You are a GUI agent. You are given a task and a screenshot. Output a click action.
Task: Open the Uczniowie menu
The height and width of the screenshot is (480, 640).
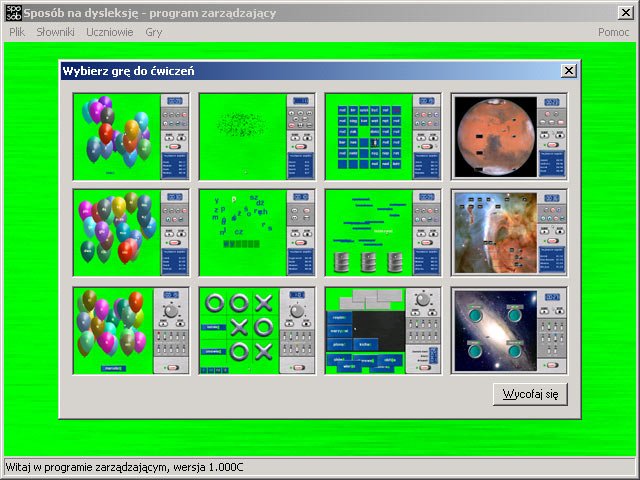[110, 32]
